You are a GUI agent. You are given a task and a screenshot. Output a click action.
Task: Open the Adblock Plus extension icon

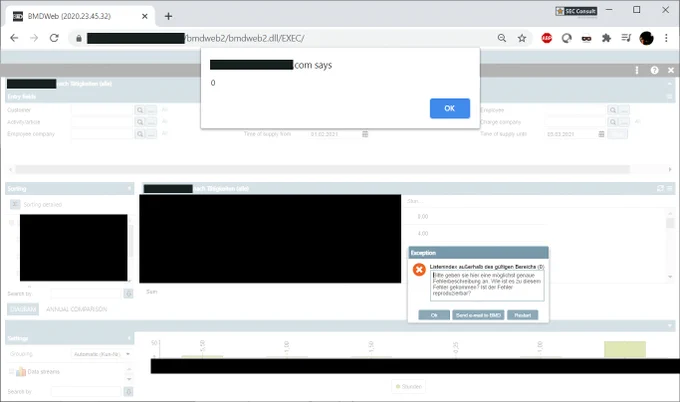(x=546, y=38)
